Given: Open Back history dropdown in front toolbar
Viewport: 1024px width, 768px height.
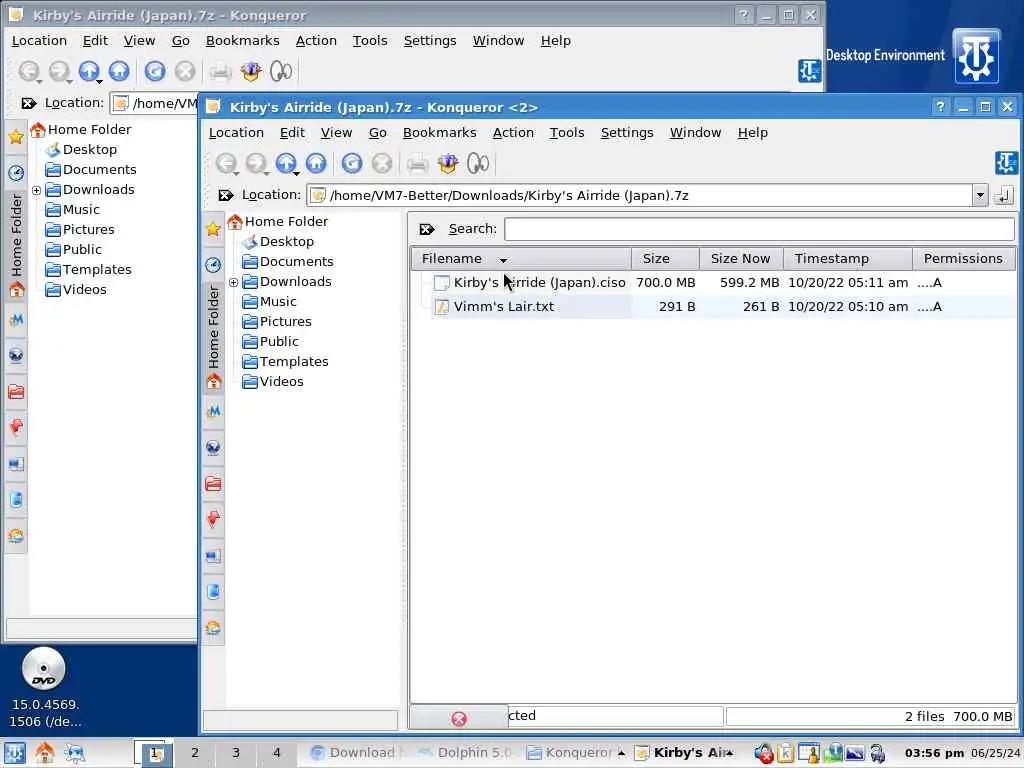Looking at the screenshot, I should point(236,173).
